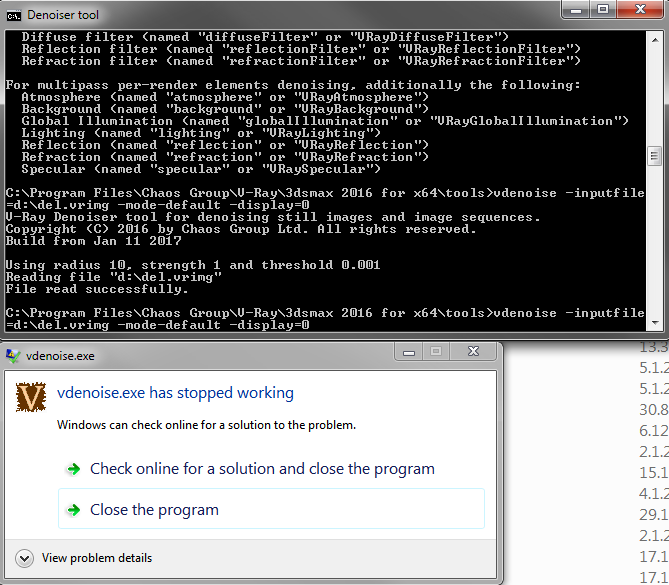Click the vdenoise.exe title bar icon
Image resolution: width=669 pixels, height=585 pixels.
[13, 355]
